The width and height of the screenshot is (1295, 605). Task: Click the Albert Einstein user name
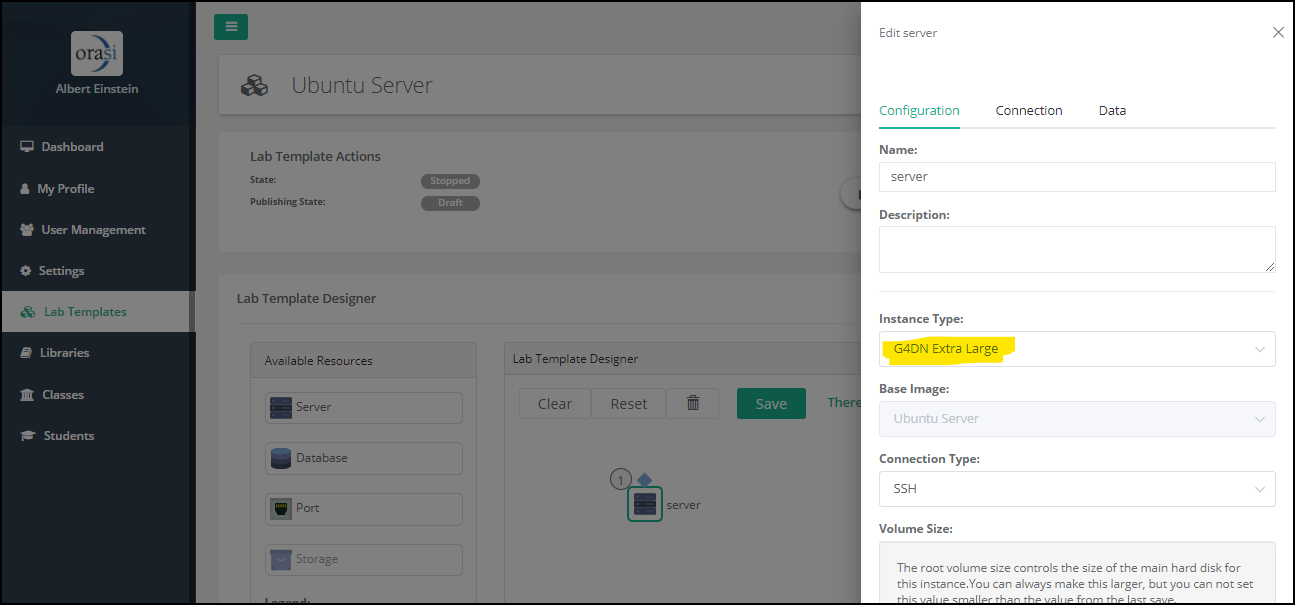tap(97, 89)
